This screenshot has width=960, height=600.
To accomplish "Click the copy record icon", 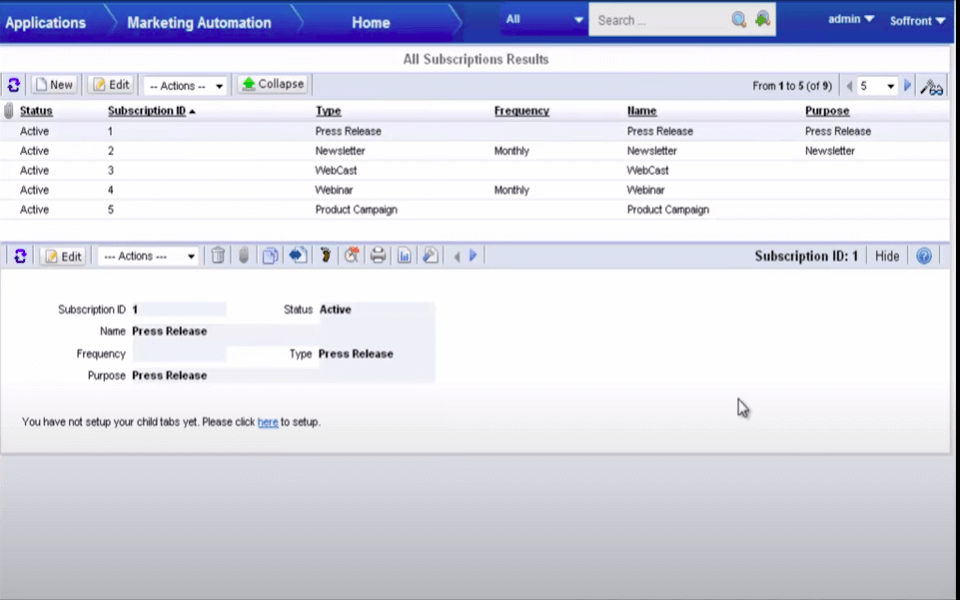I will 270,255.
